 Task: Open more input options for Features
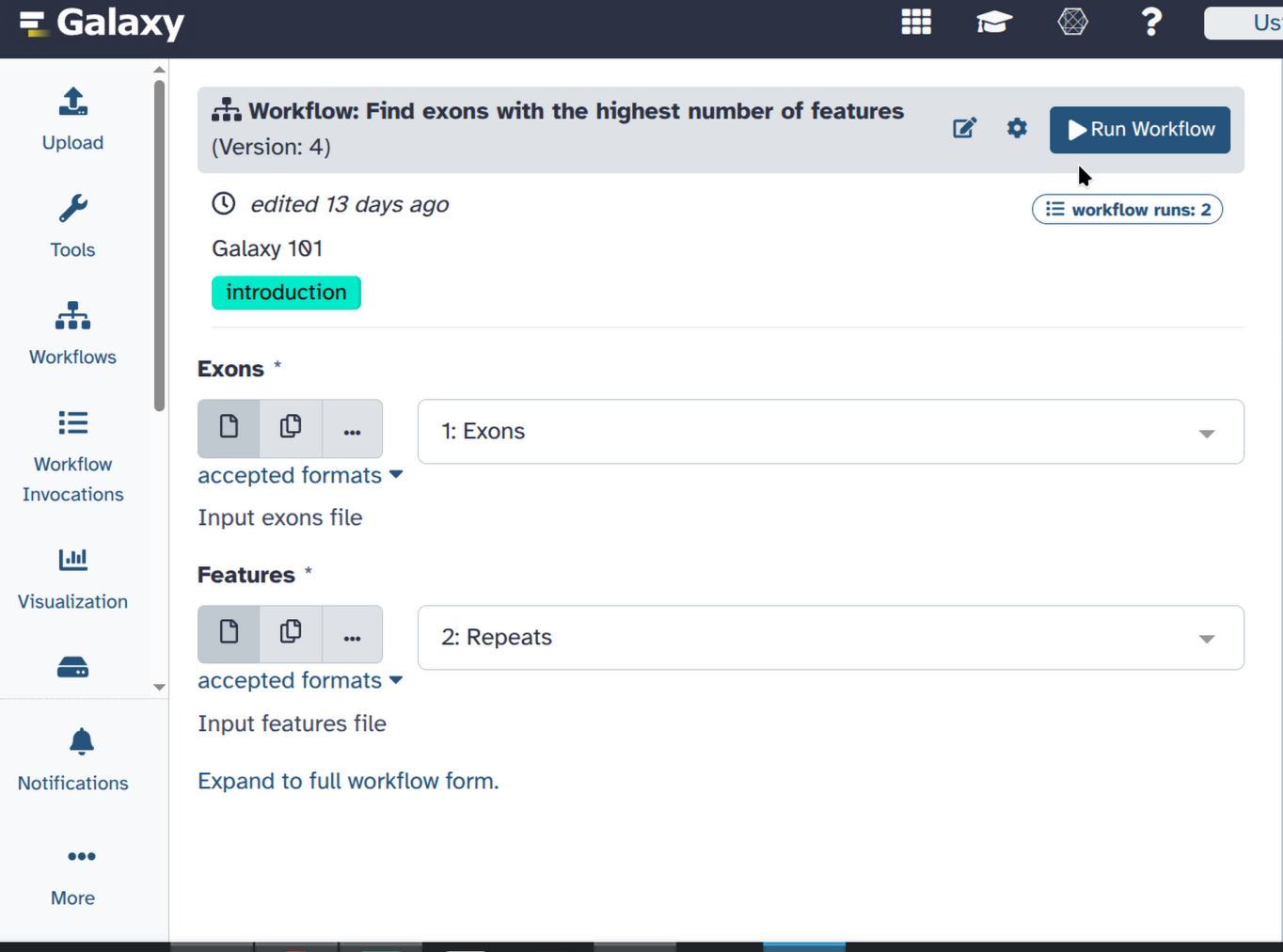tap(352, 634)
